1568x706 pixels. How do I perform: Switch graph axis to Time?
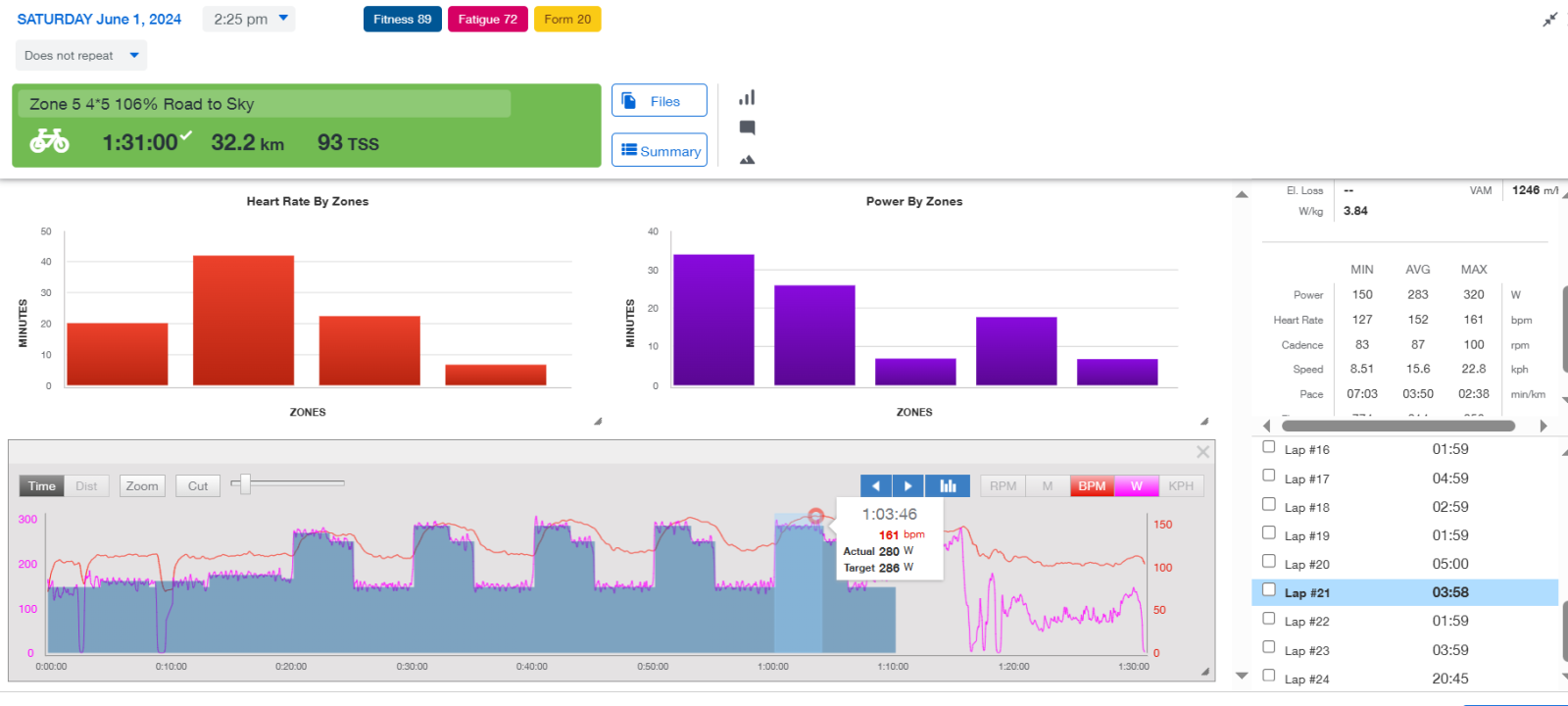click(x=42, y=485)
